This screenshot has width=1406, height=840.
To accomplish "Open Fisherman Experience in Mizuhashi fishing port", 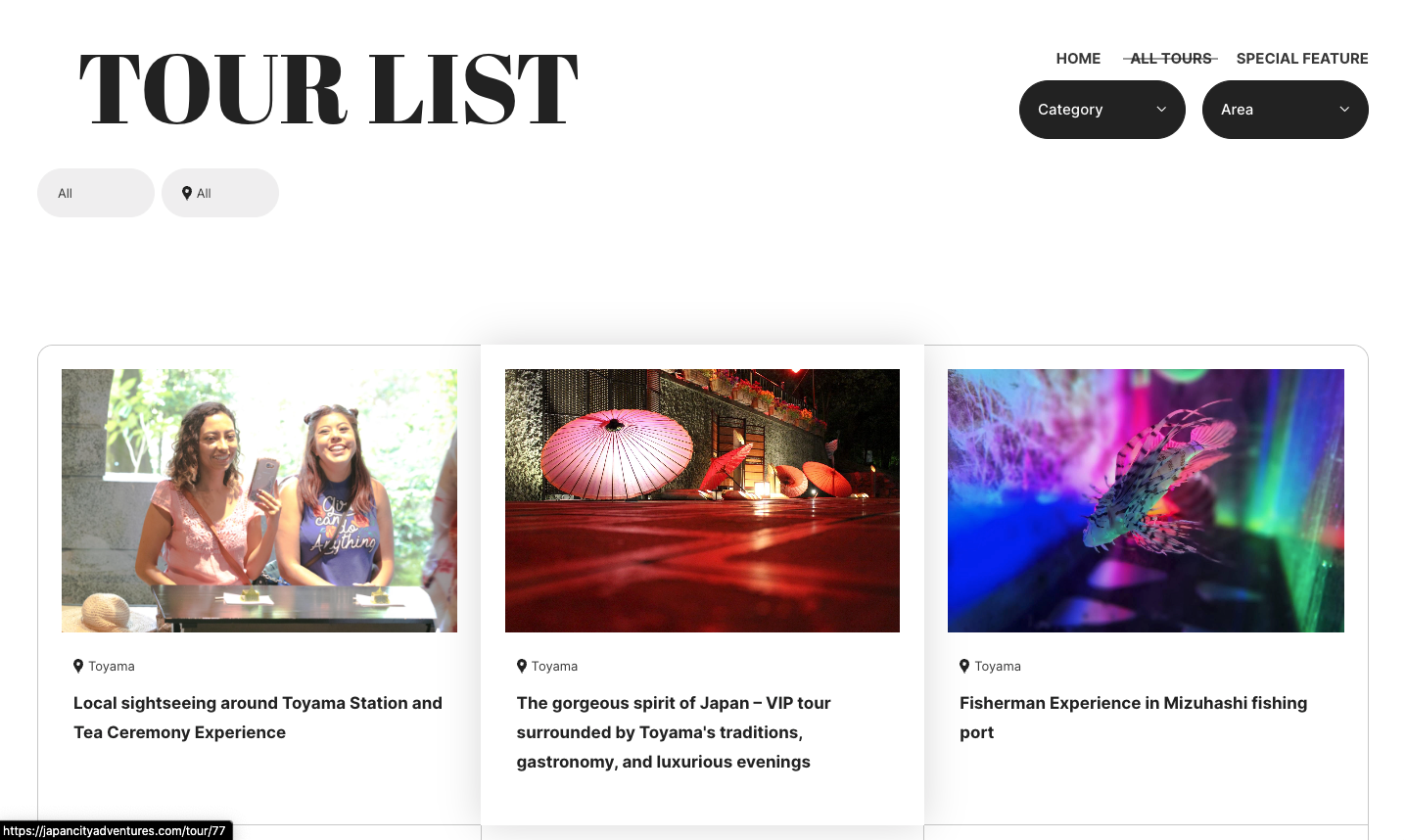I will click(1133, 718).
